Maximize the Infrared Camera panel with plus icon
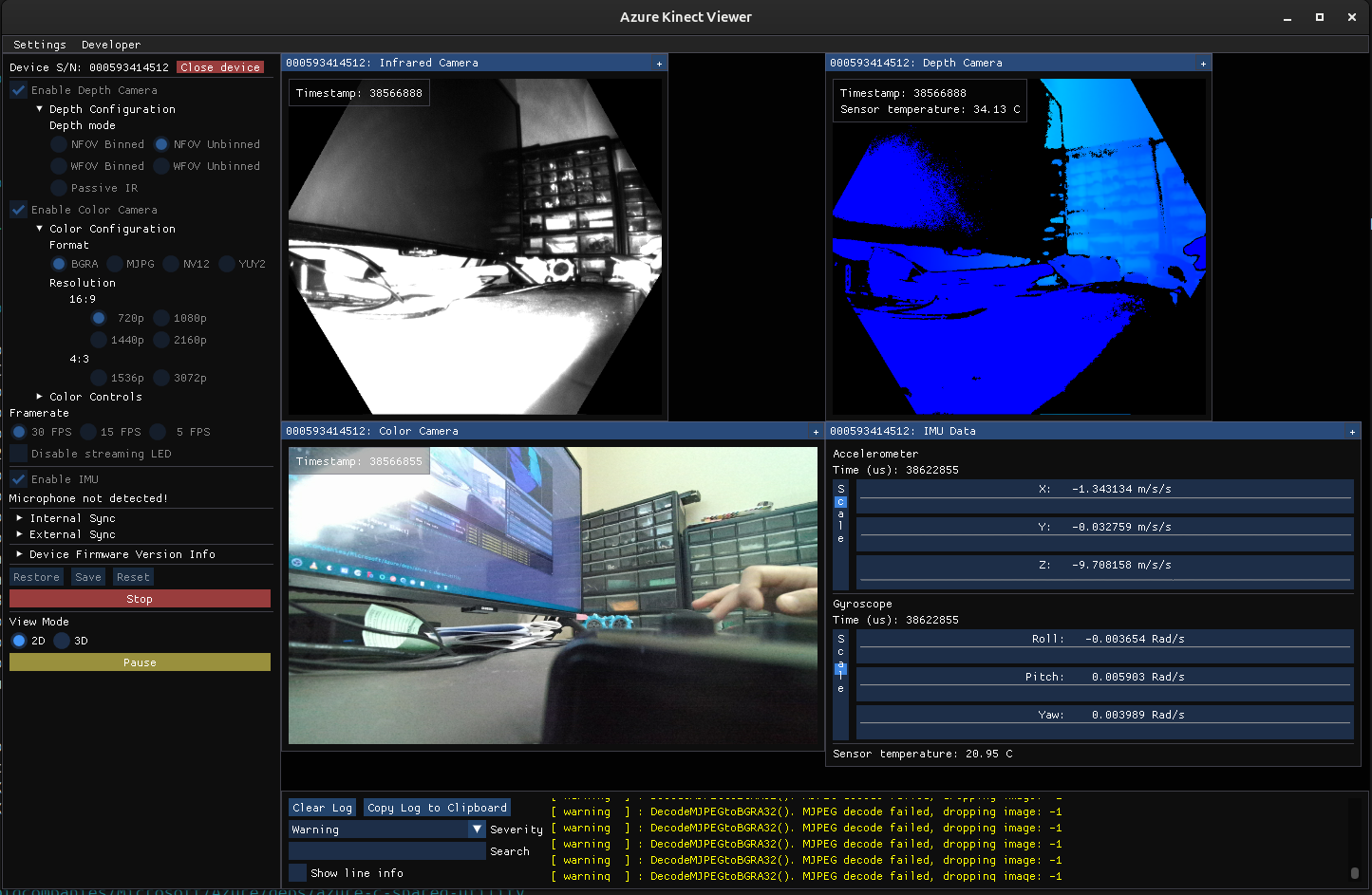The height and width of the screenshot is (895, 1372). (x=659, y=64)
